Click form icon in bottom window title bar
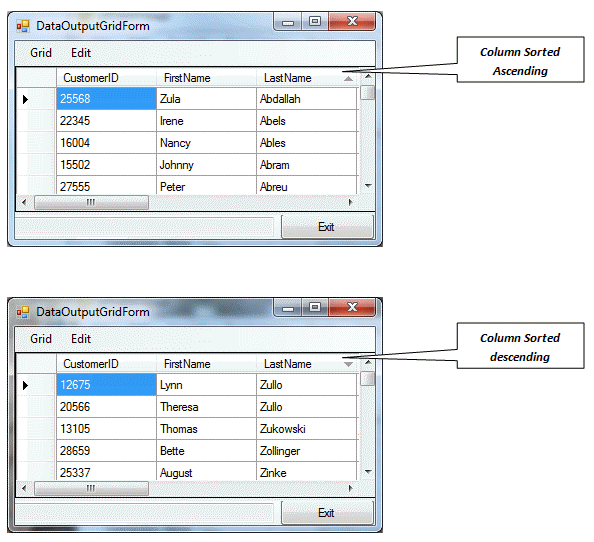The width and height of the screenshot is (594, 542). coord(23,312)
